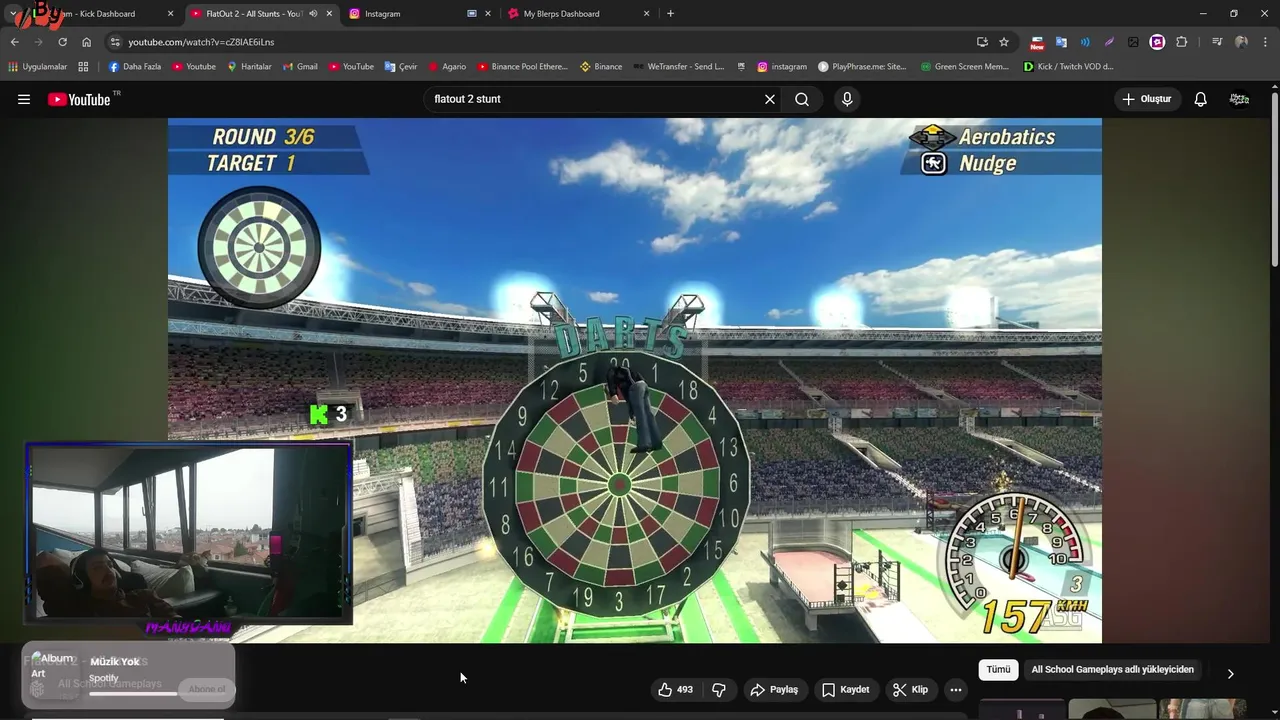Clear the search box with the X
Image resolution: width=1280 pixels, height=720 pixels.
tap(770, 99)
